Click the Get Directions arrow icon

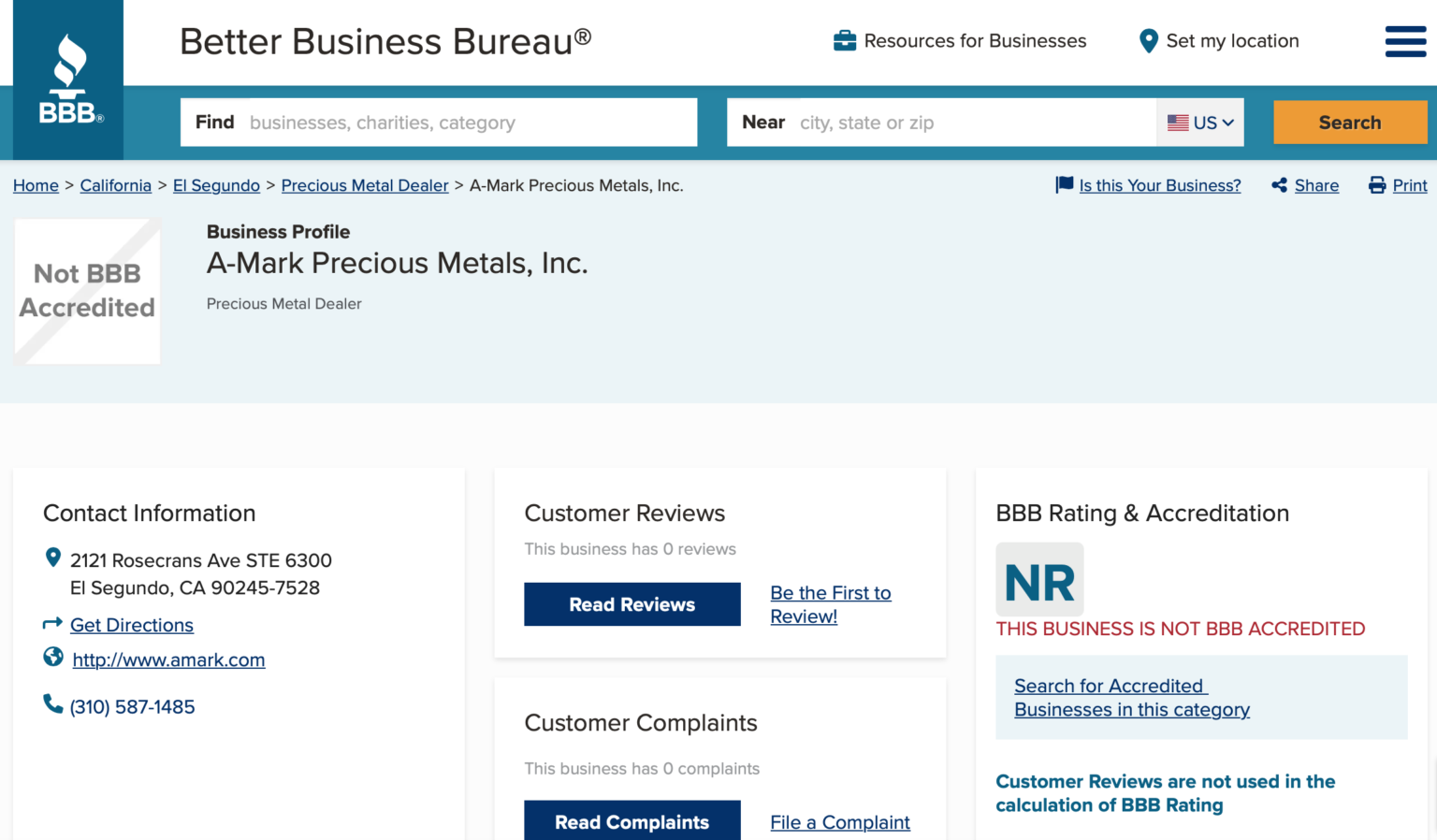[x=52, y=623]
